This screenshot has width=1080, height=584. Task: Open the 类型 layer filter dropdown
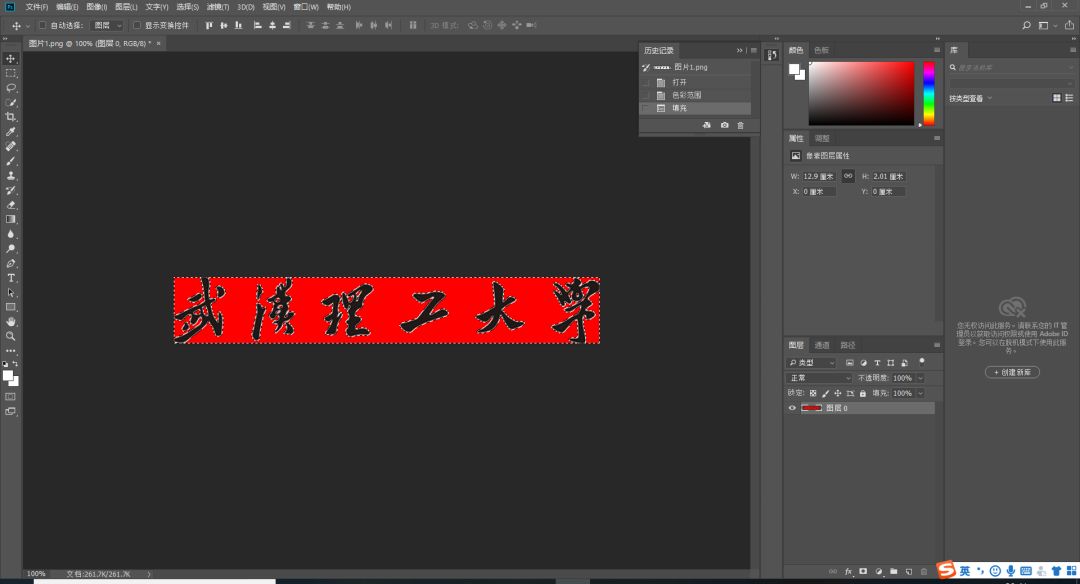click(811, 363)
